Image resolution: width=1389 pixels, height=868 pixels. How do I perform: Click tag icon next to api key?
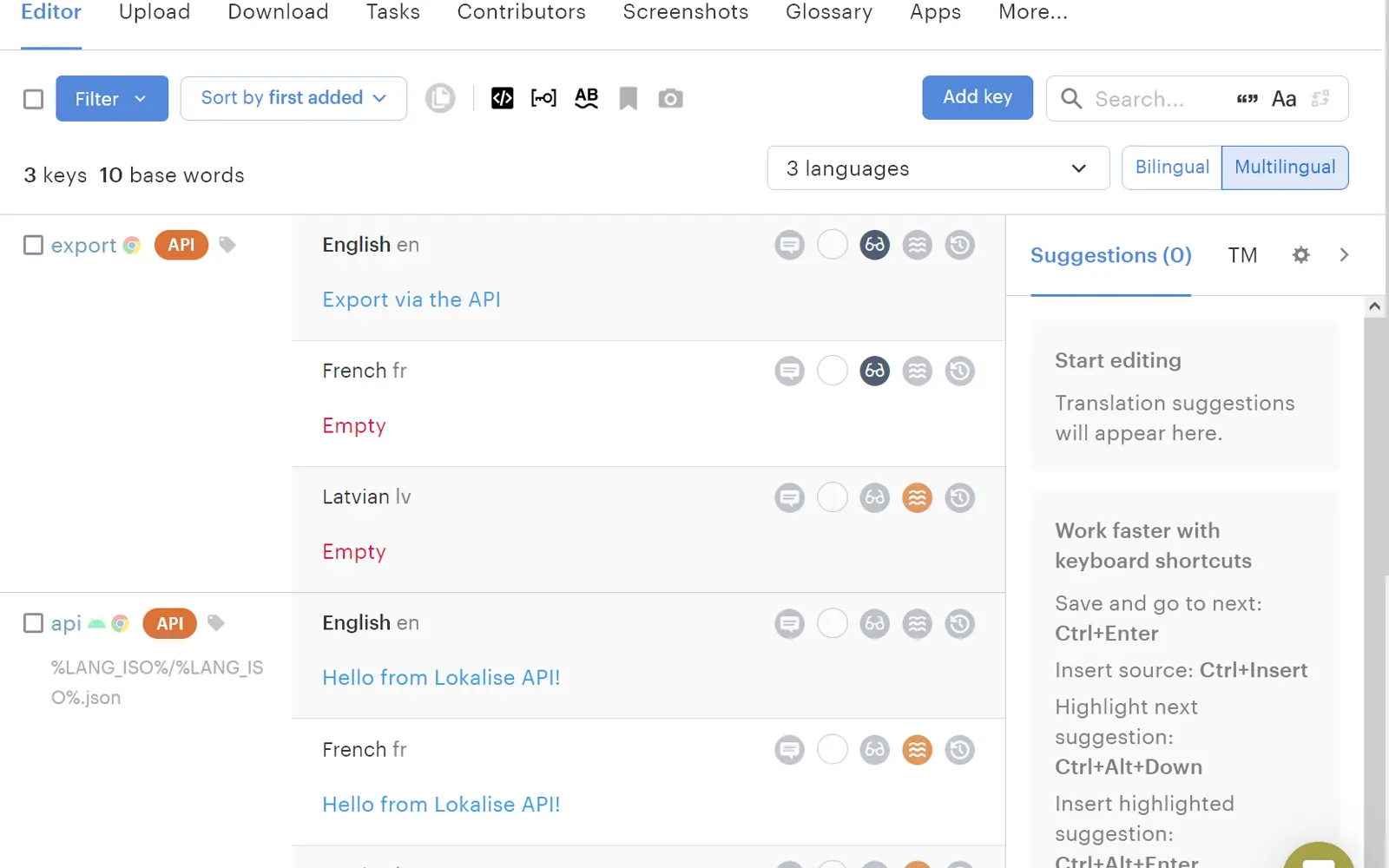point(216,622)
